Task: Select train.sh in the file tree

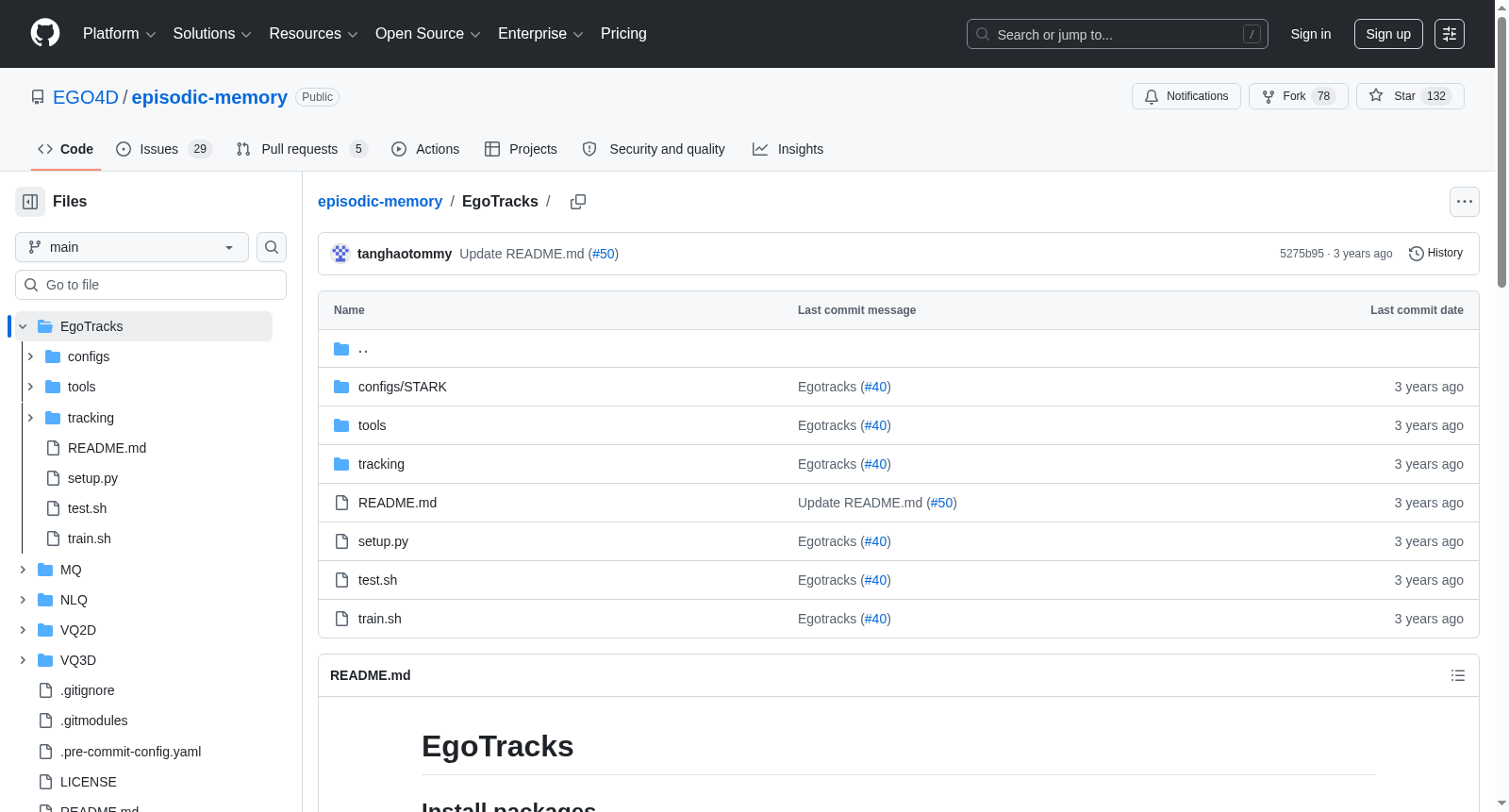Action: [89, 539]
